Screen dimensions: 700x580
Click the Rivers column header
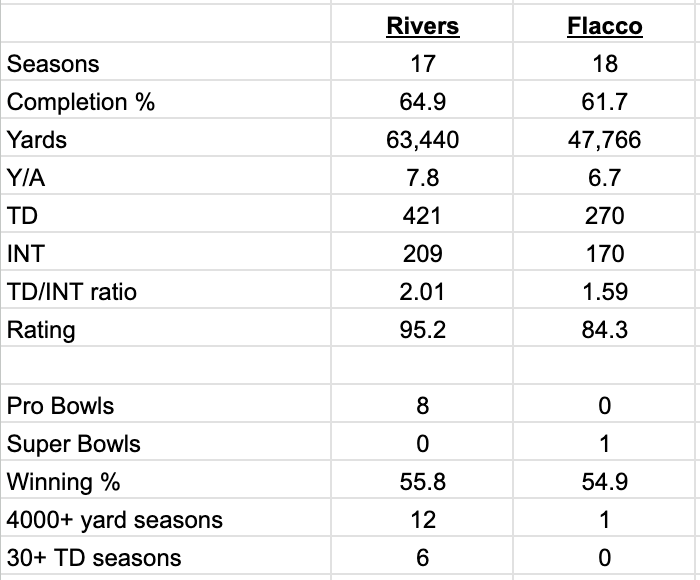coord(422,26)
